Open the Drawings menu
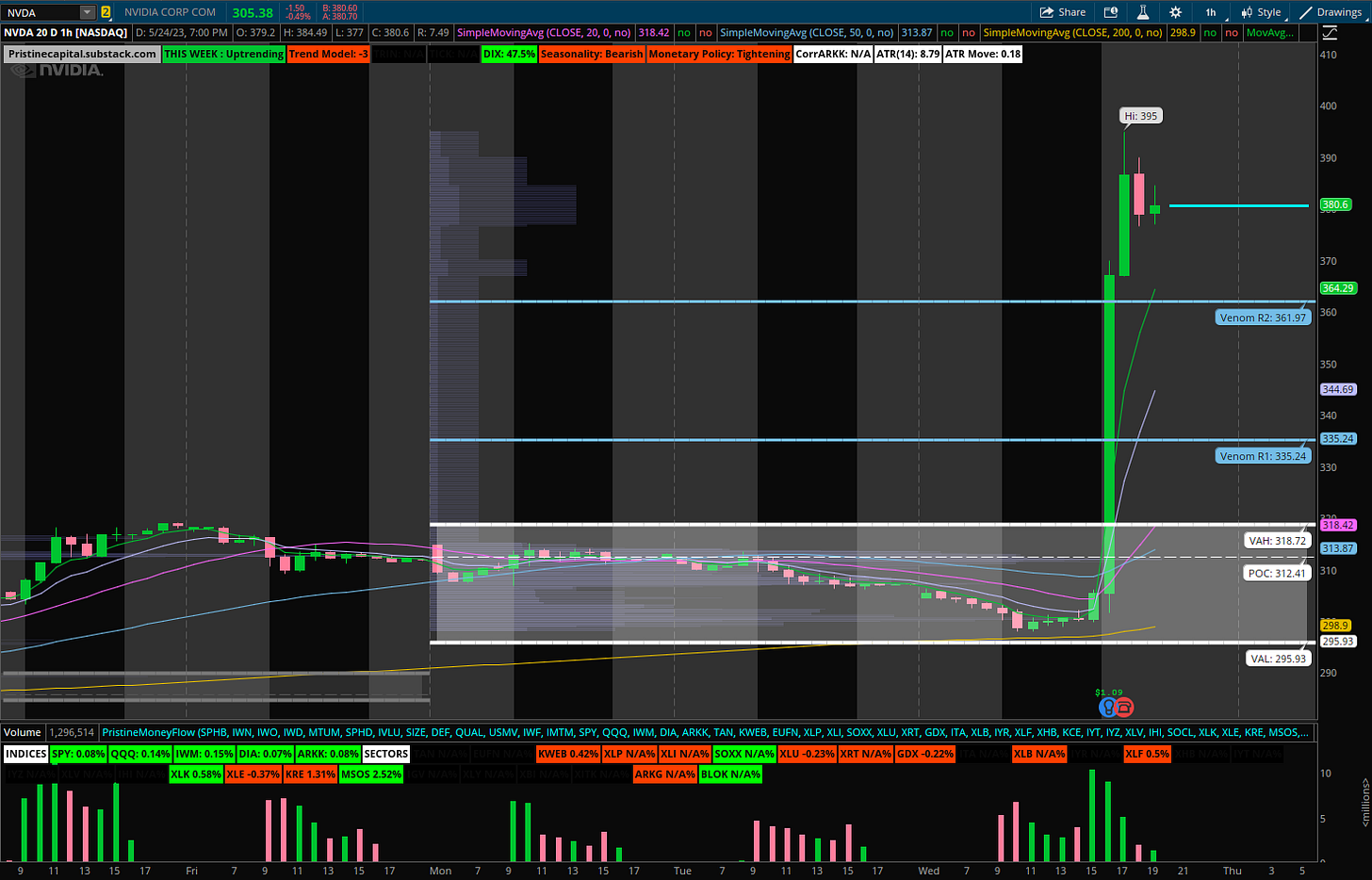Image resolution: width=1372 pixels, height=880 pixels. 1331,12
